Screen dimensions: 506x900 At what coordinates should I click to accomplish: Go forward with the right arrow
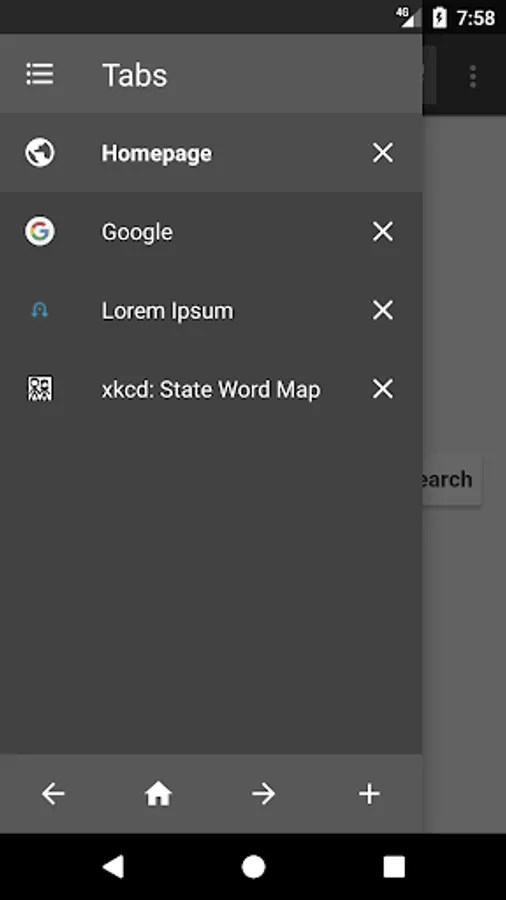[264, 794]
